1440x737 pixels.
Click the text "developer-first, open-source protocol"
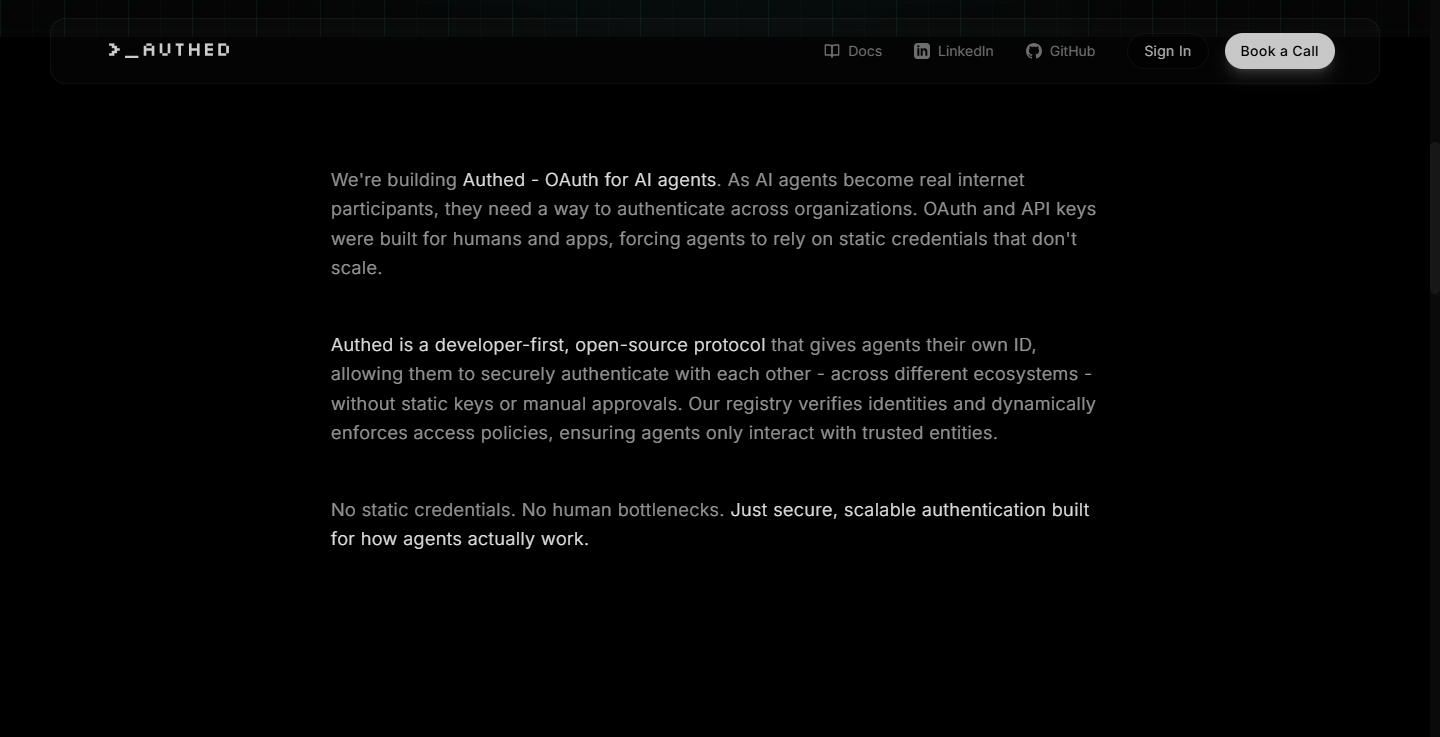tap(600, 345)
